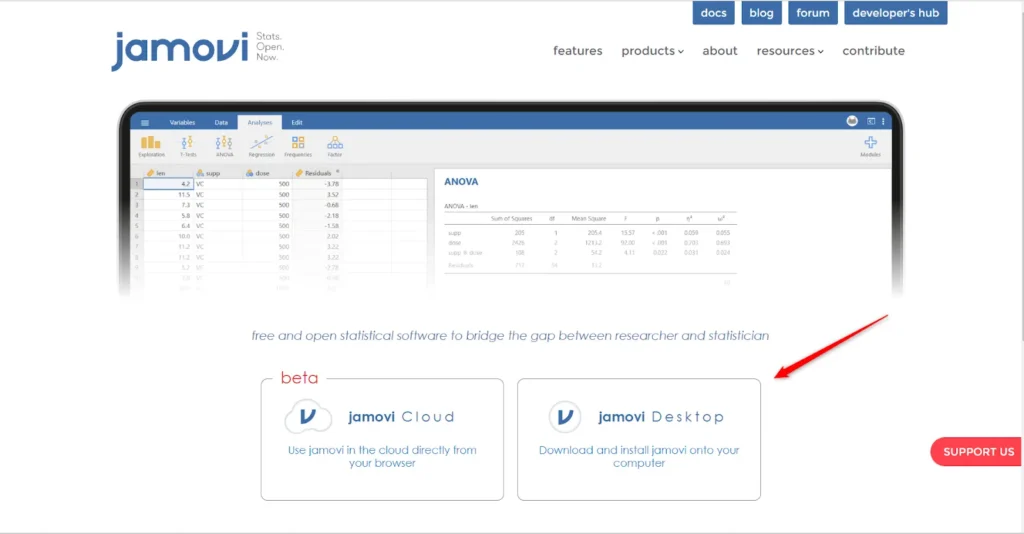Click the vertical three-dot menu in preview

[x=883, y=121]
